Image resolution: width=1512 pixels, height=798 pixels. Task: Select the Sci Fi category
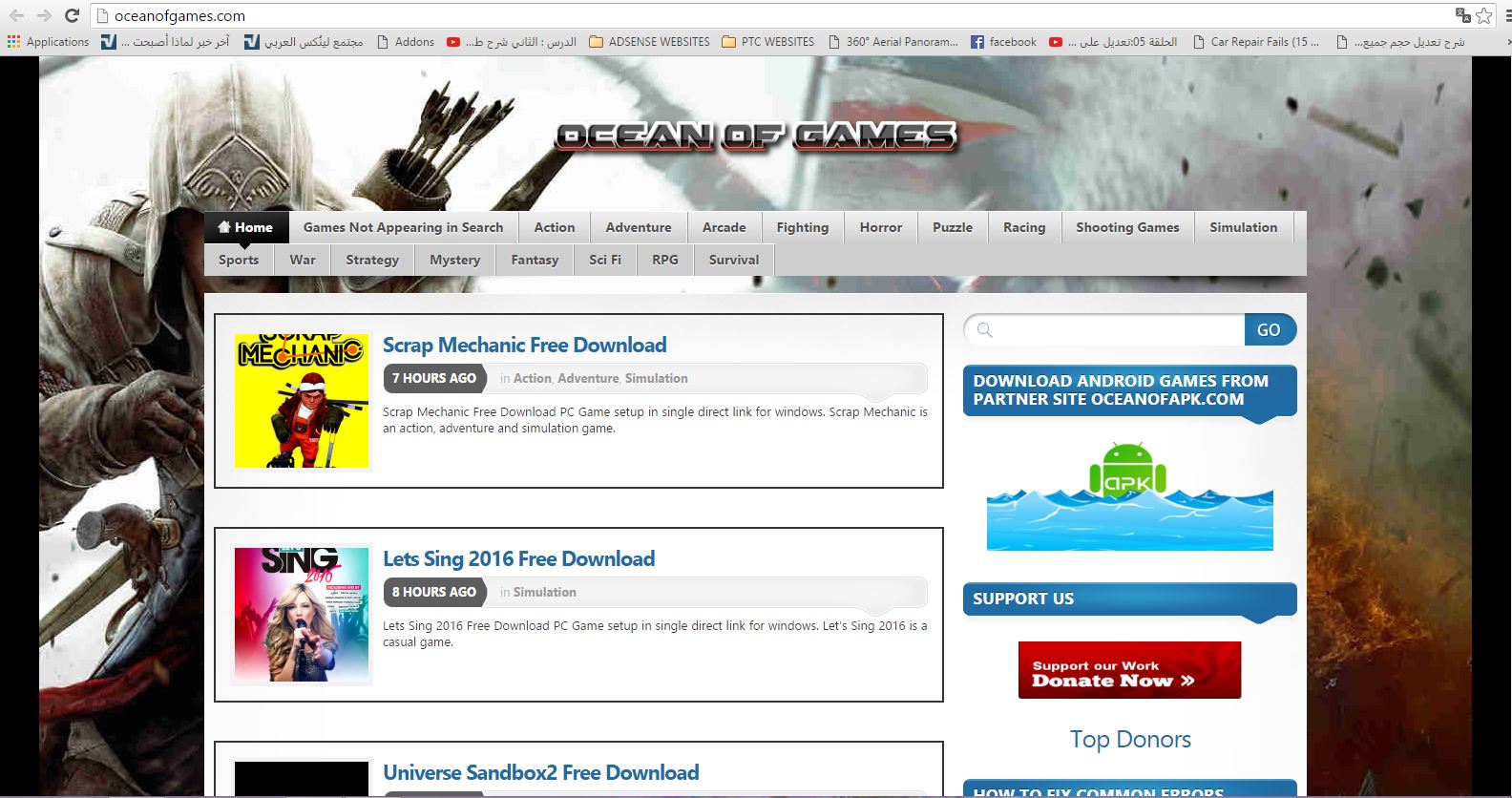click(x=605, y=260)
